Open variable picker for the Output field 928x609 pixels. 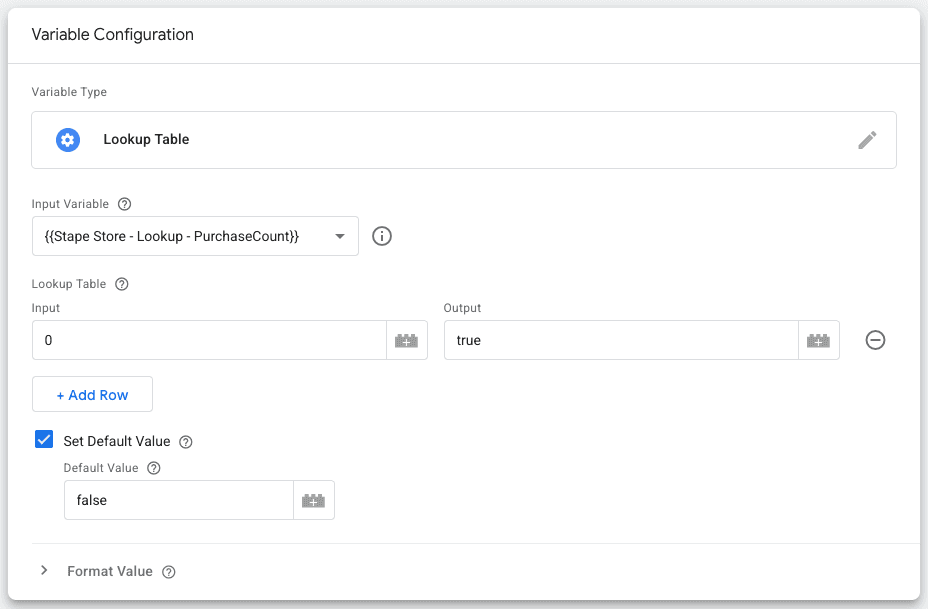click(x=819, y=340)
